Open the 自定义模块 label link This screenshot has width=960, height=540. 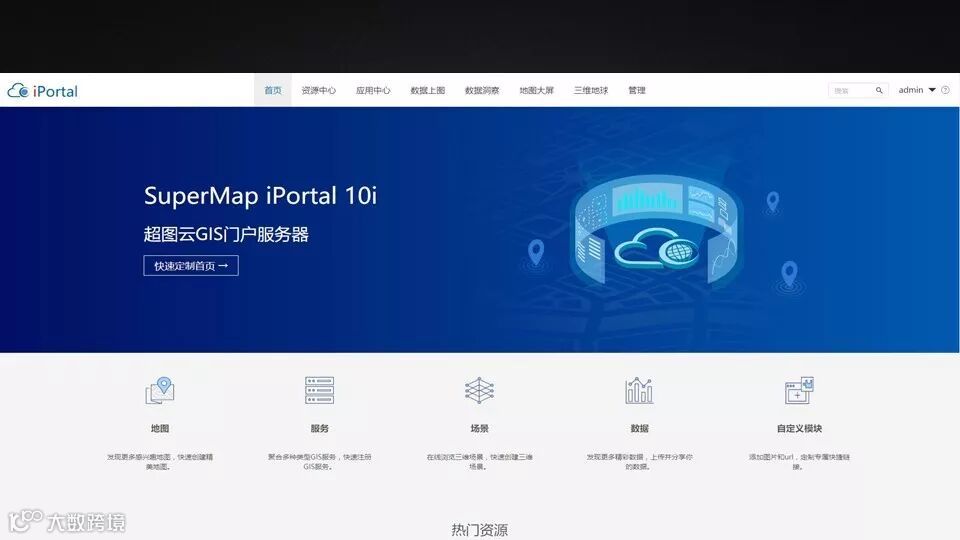click(799, 429)
